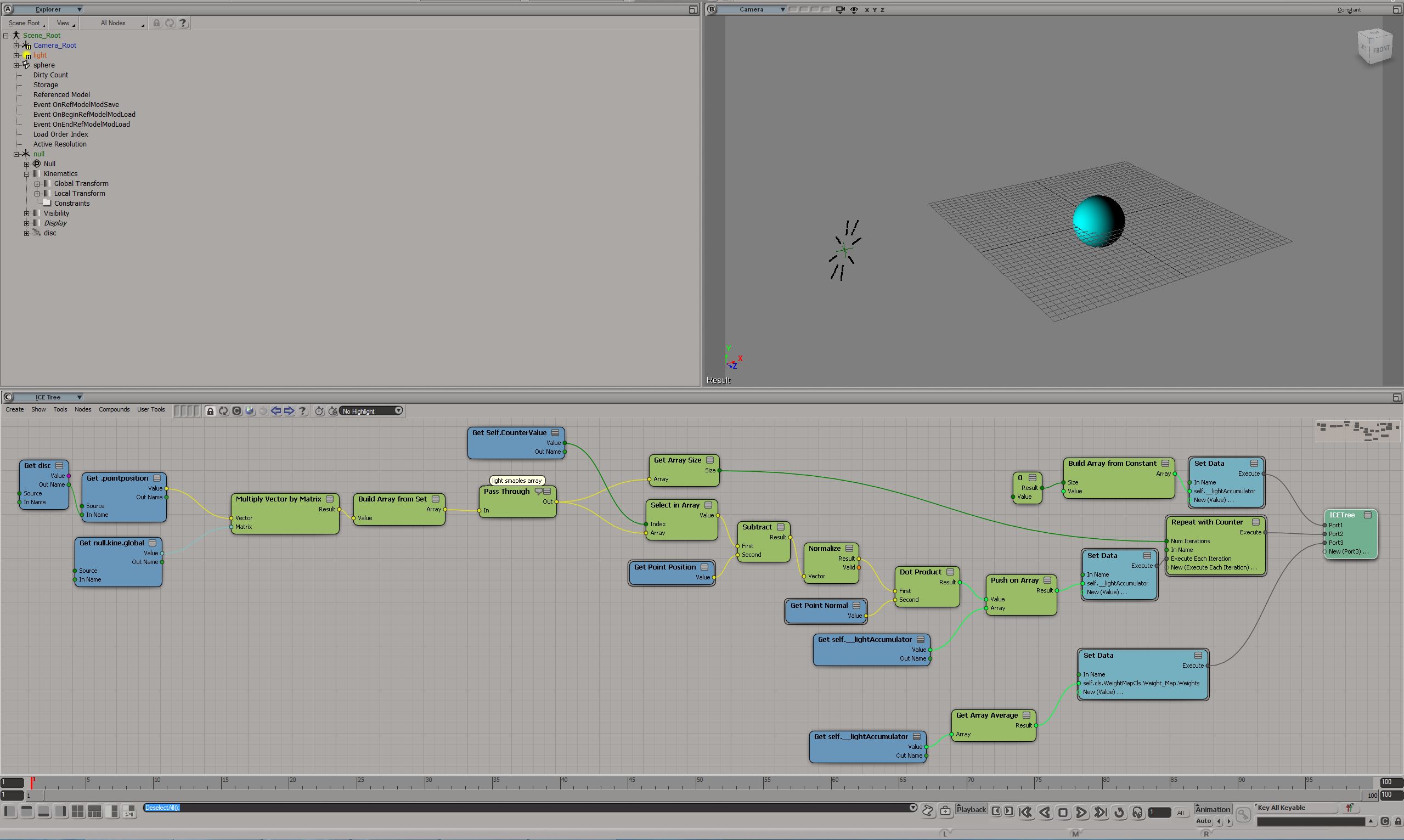Screen dimensions: 1404x840
Task: Open the No Highlight dropdown
Action: tap(371, 411)
